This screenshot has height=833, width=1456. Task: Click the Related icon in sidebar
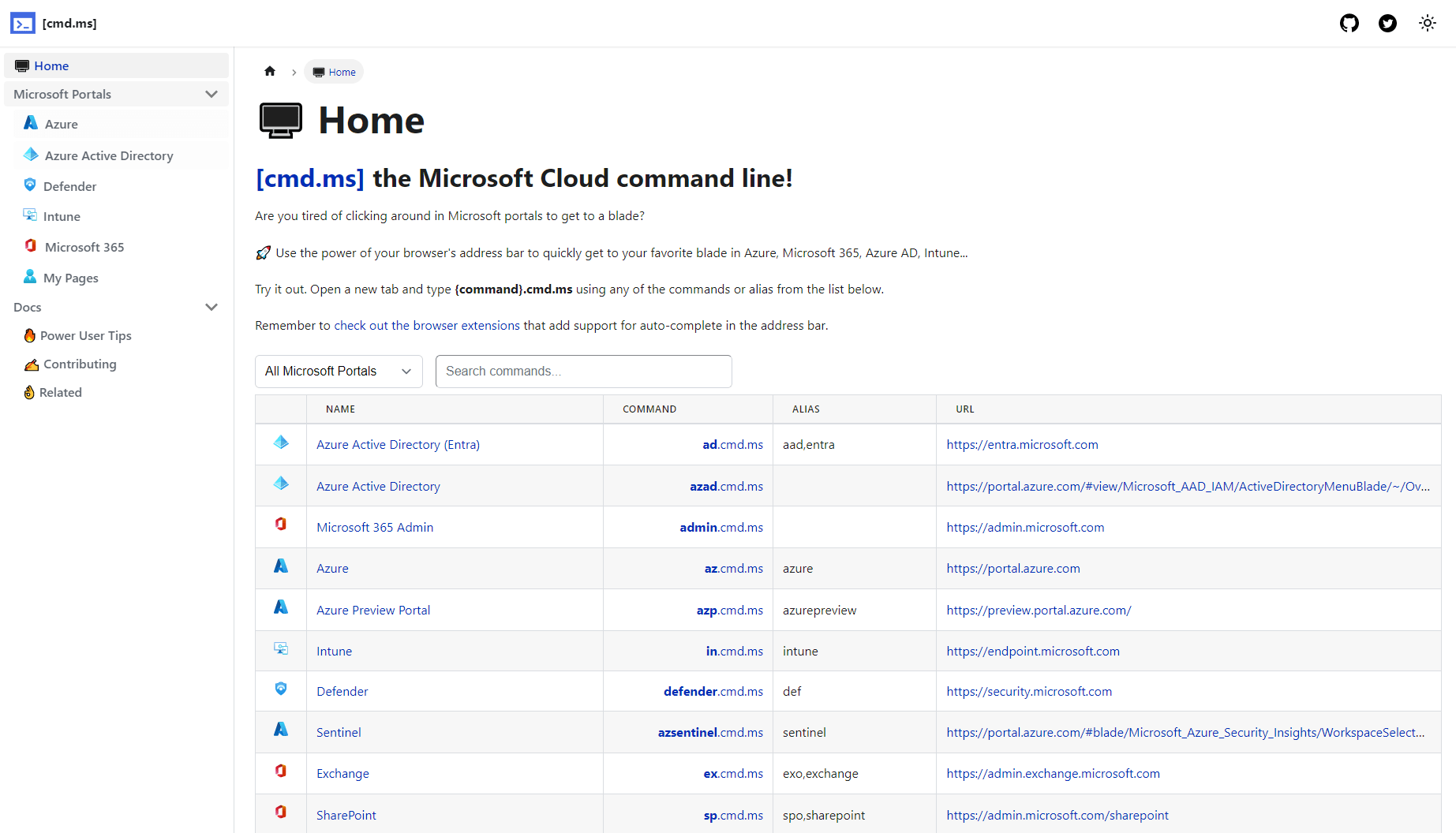click(x=29, y=392)
